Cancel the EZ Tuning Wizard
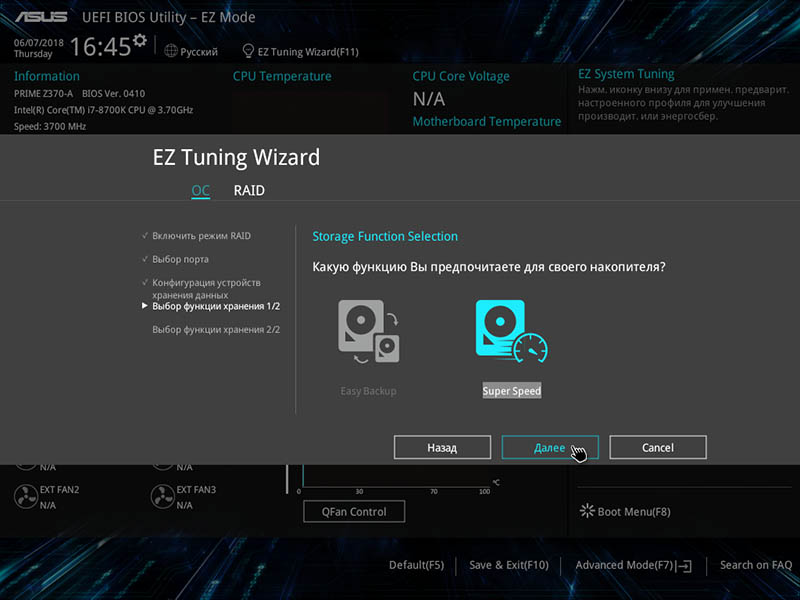This screenshot has width=800, height=600. (658, 447)
